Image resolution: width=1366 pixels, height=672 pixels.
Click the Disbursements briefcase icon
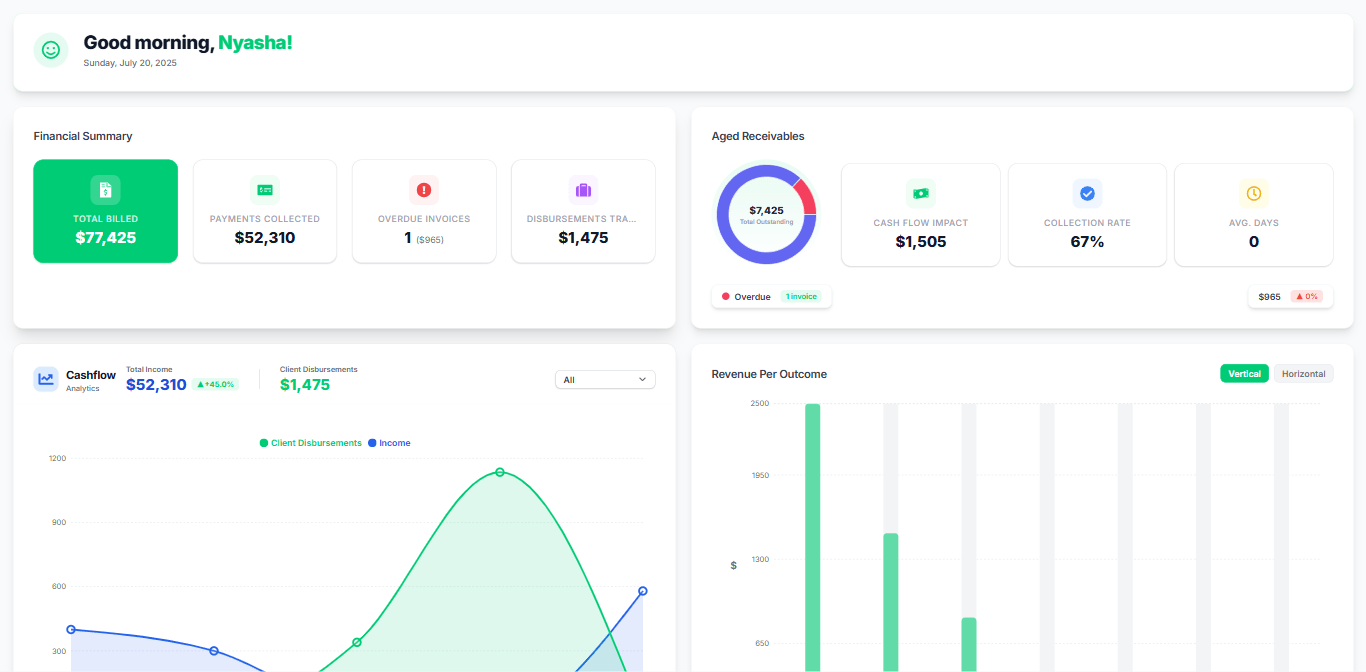coord(582,189)
